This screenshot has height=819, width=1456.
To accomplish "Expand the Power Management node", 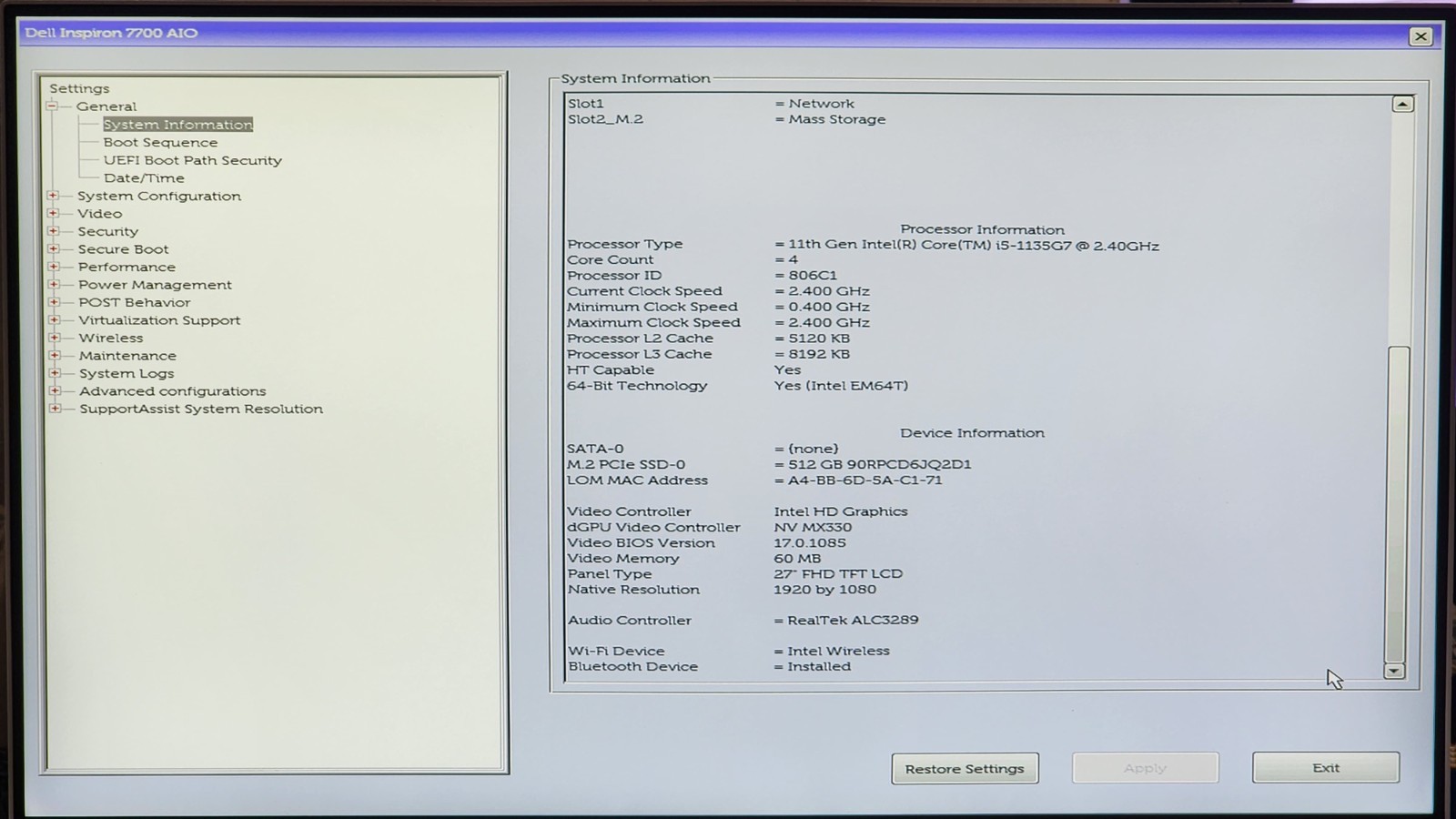I will point(54,284).
